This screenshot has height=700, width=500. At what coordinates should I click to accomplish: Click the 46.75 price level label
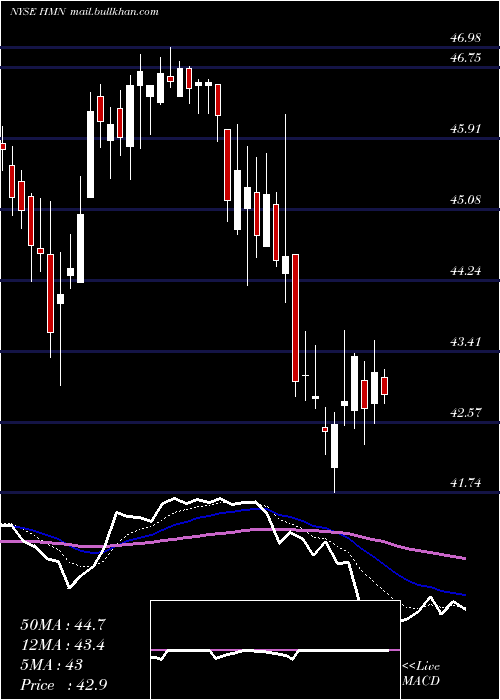466,58
